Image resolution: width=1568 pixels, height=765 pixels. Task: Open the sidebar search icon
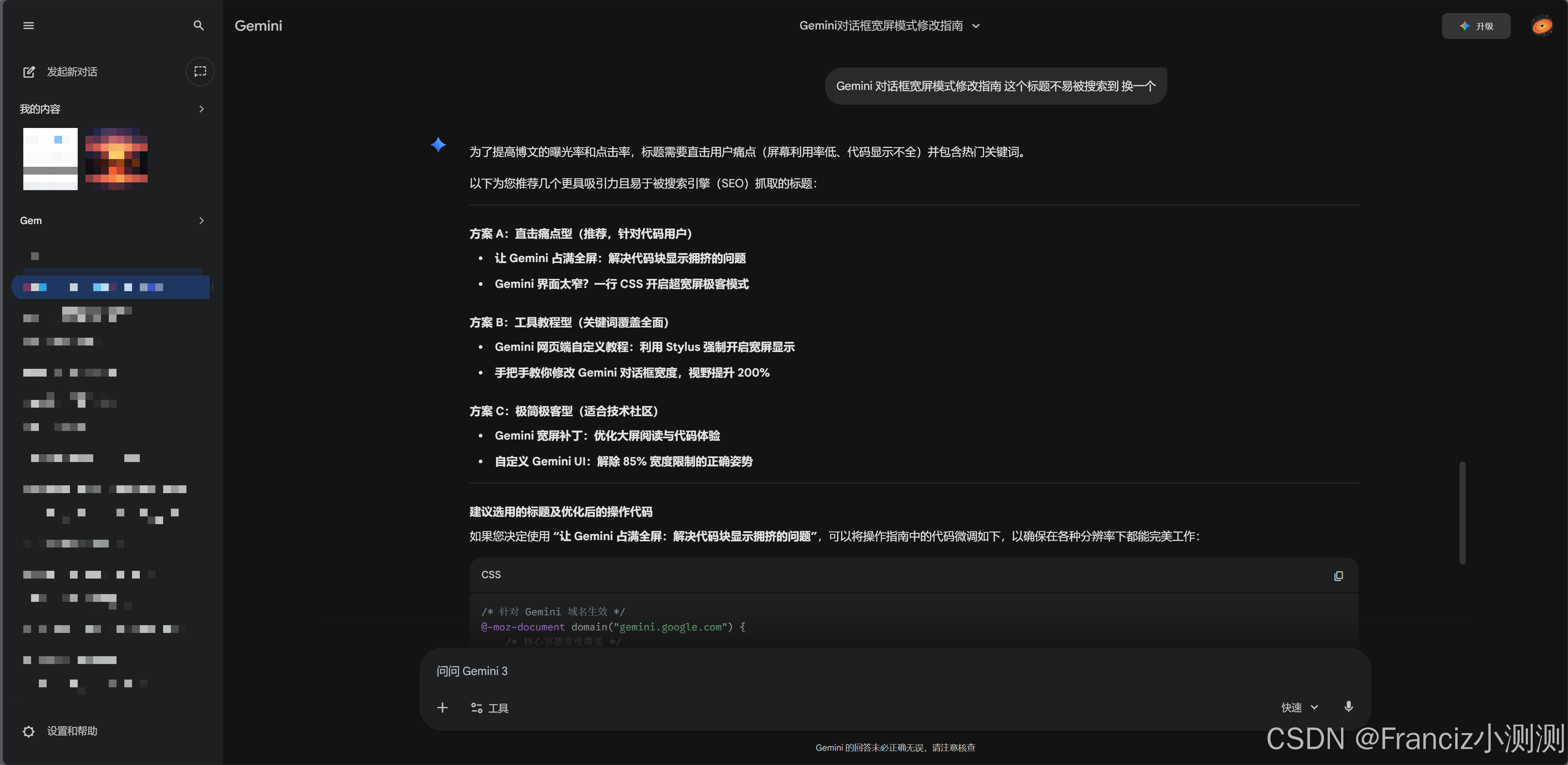point(198,26)
